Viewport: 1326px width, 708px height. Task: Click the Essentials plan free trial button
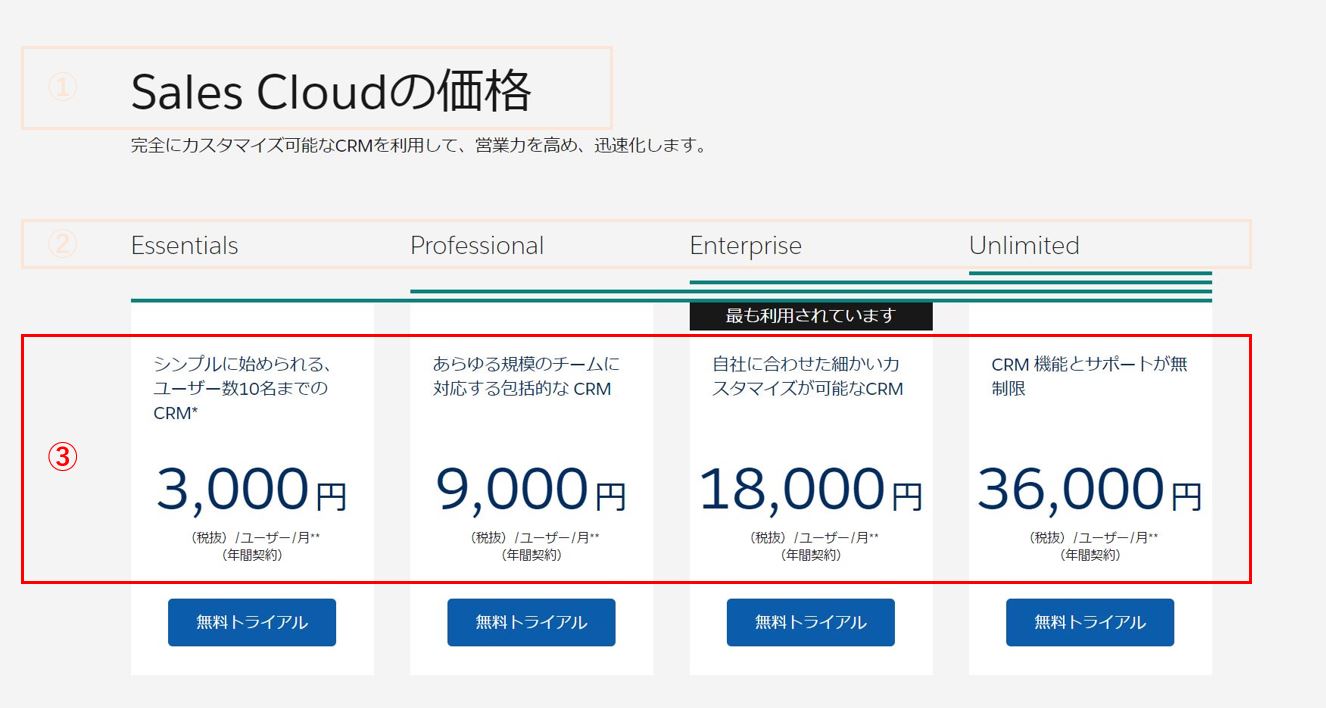coord(252,621)
